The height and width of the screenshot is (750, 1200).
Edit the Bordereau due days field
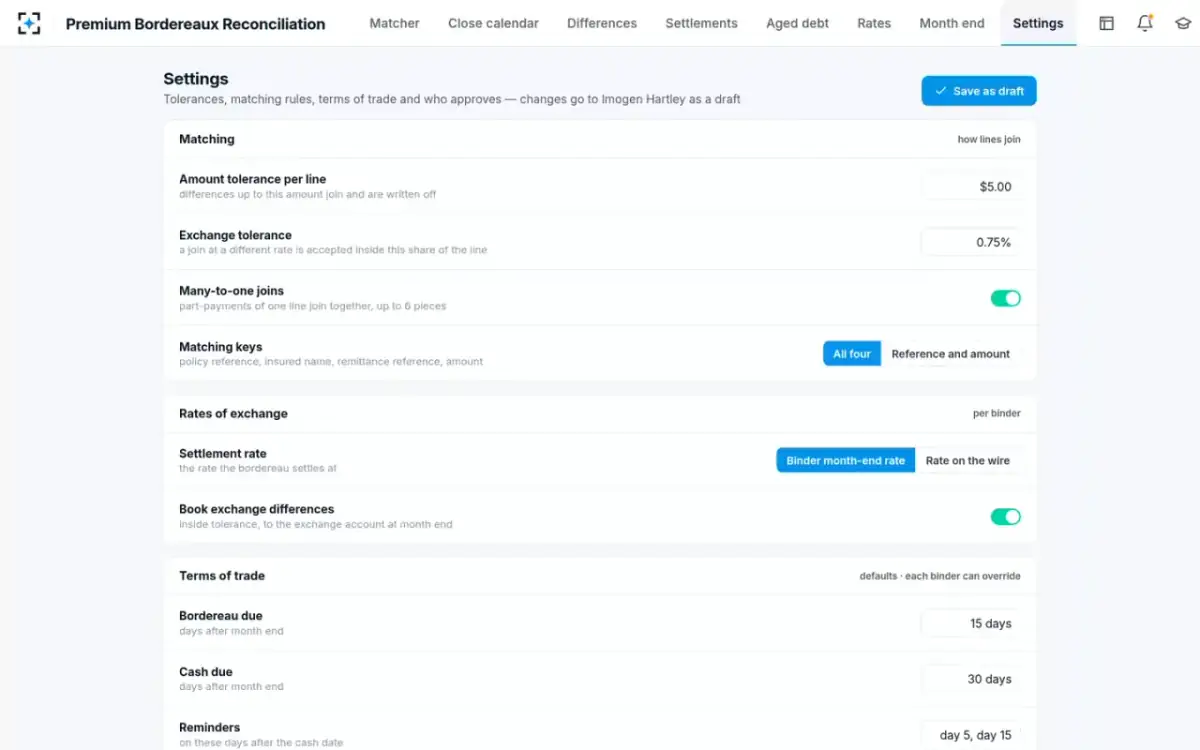[971, 624]
